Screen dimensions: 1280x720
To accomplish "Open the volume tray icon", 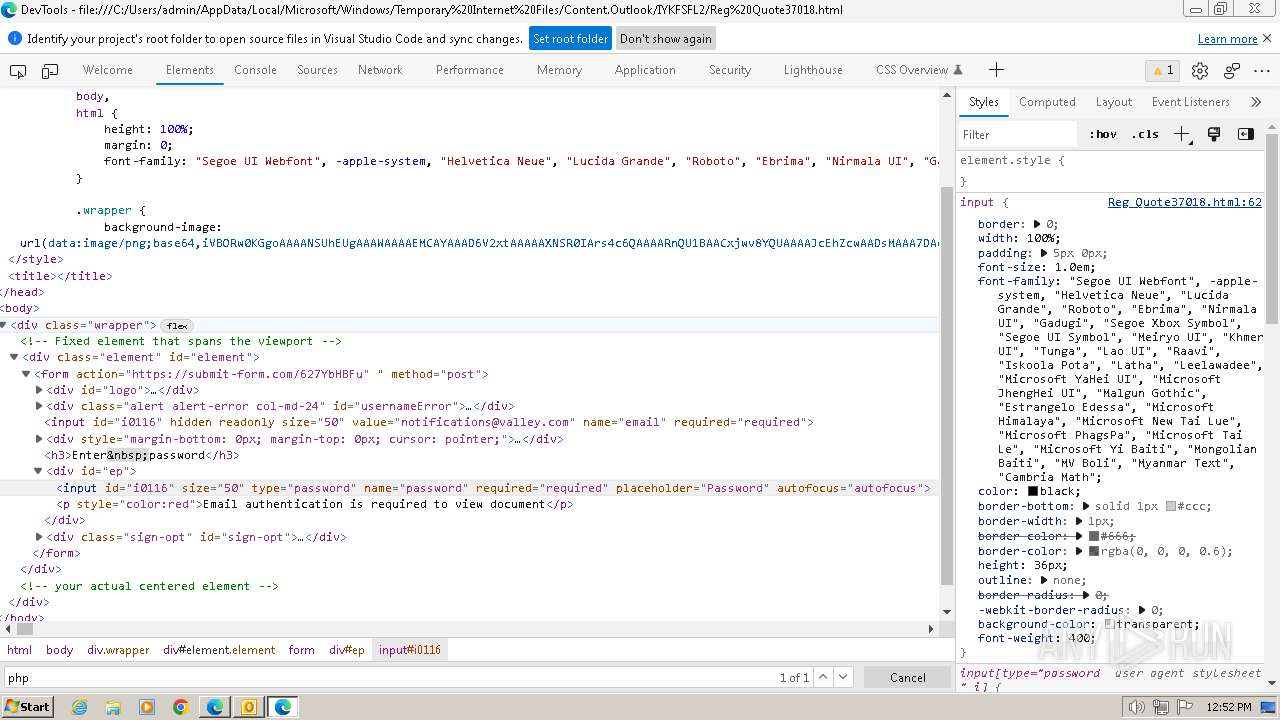I will pos(1135,707).
